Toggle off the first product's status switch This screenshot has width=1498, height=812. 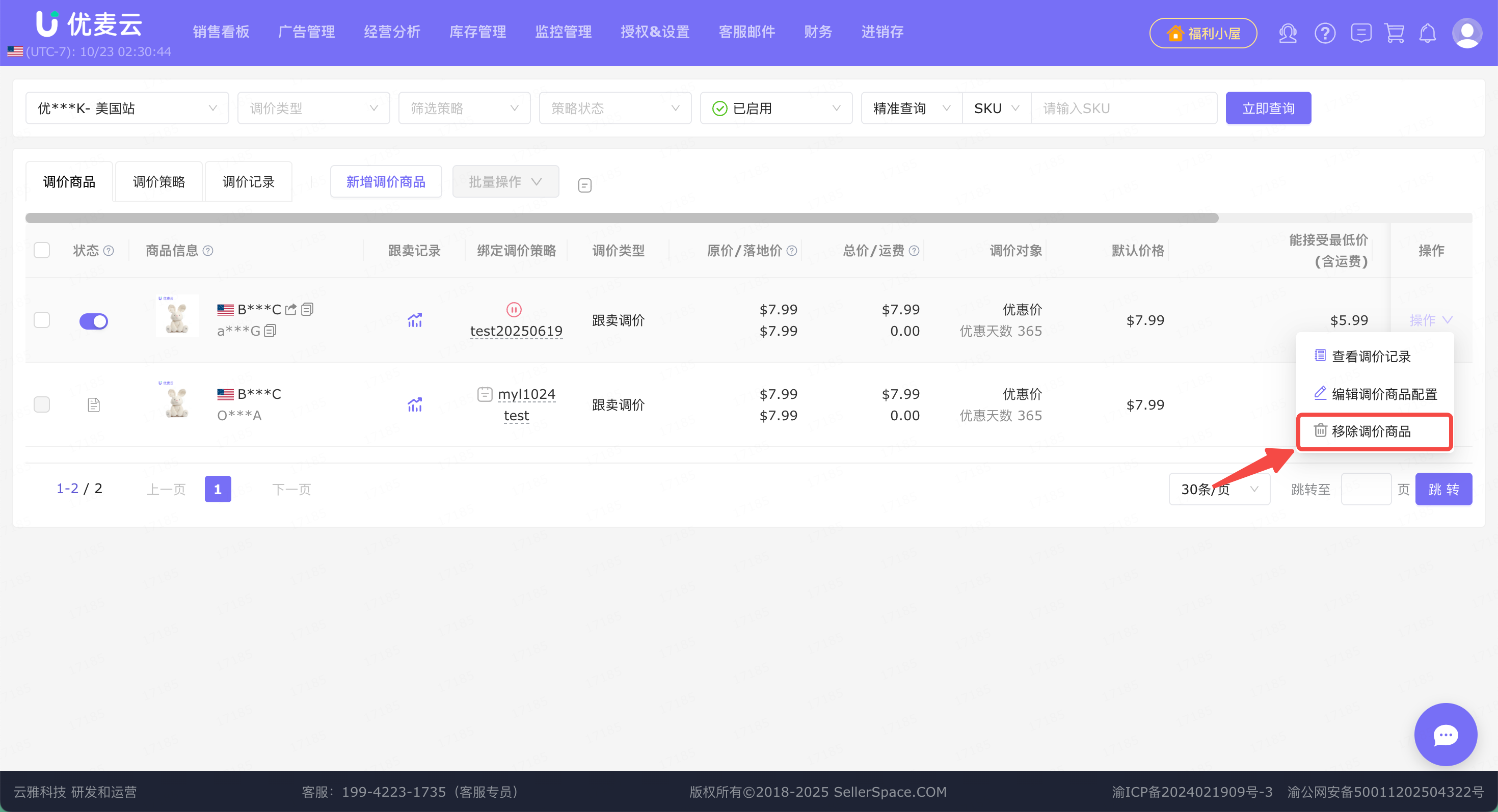point(94,321)
